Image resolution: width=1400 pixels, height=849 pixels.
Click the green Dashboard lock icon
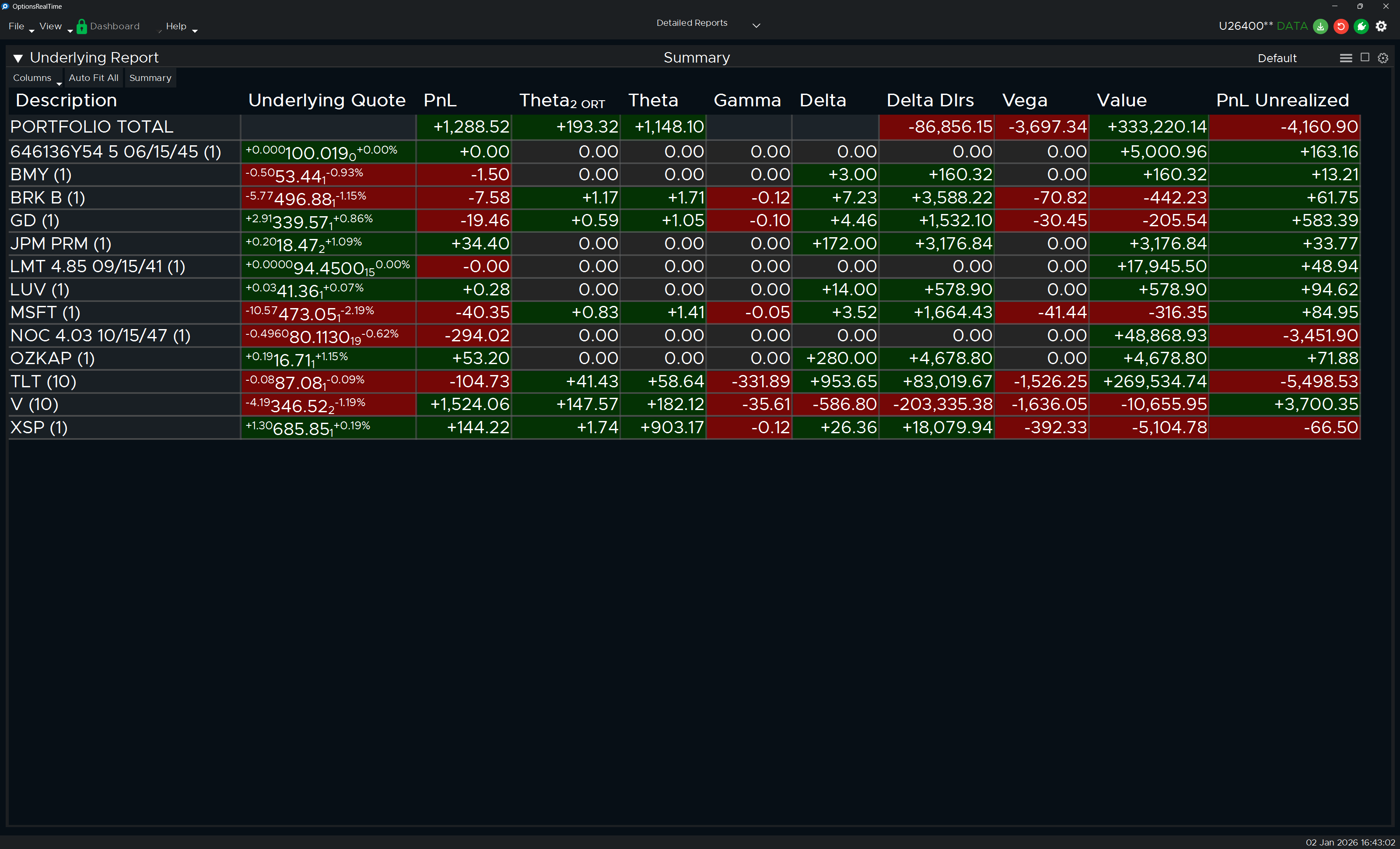82,26
